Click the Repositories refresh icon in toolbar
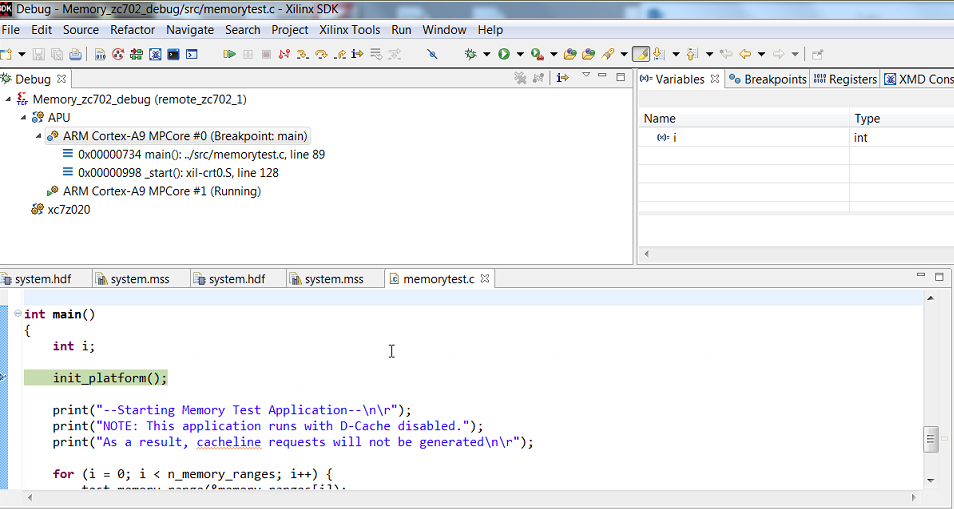The width and height of the screenshot is (954, 509). [118, 54]
